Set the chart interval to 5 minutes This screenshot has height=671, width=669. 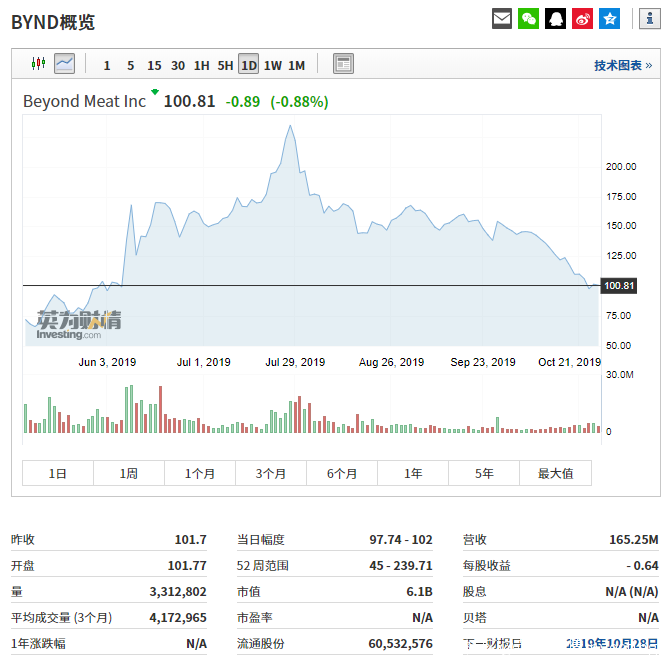pyautogui.click(x=131, y=65)
